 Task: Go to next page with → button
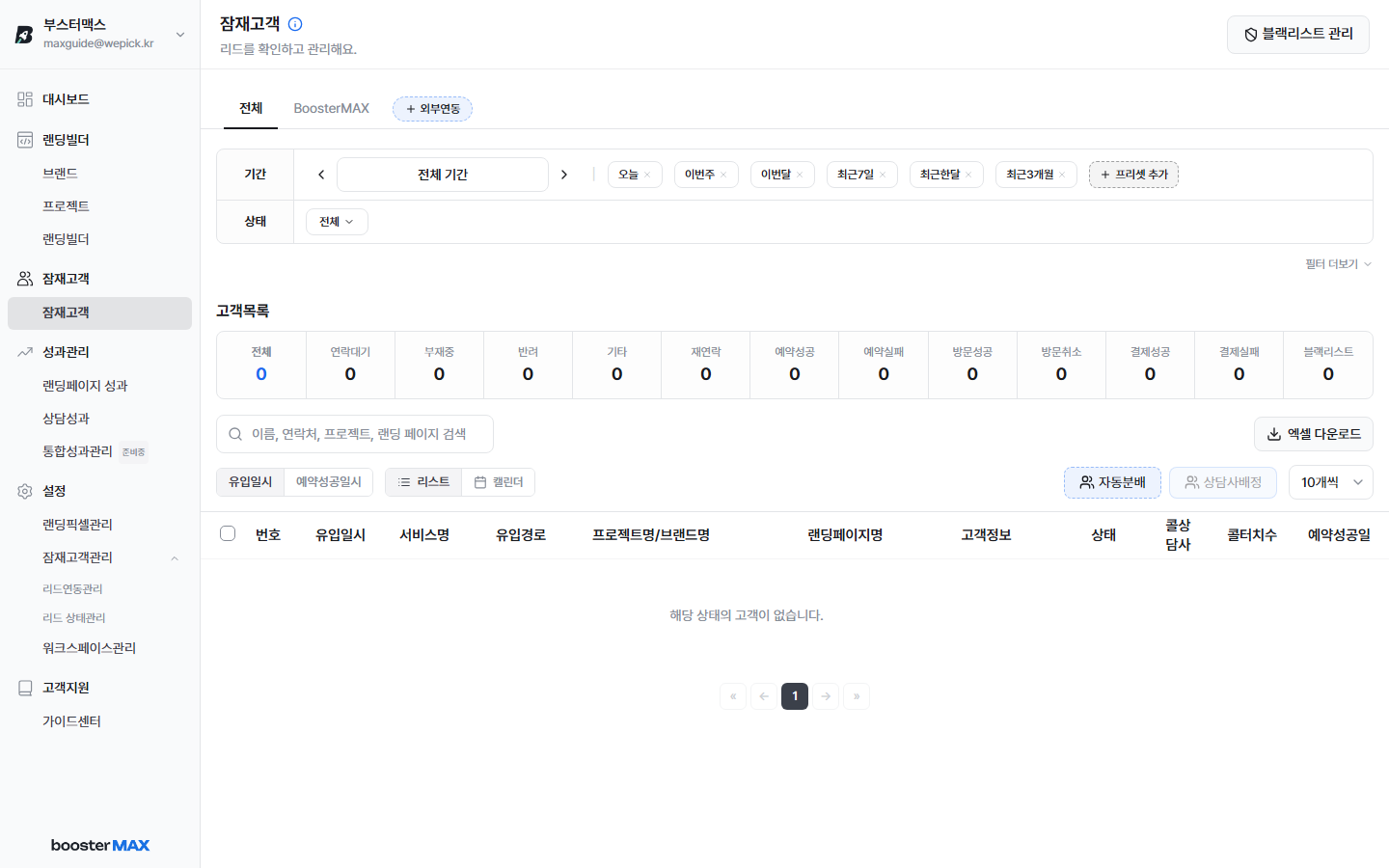826,696
